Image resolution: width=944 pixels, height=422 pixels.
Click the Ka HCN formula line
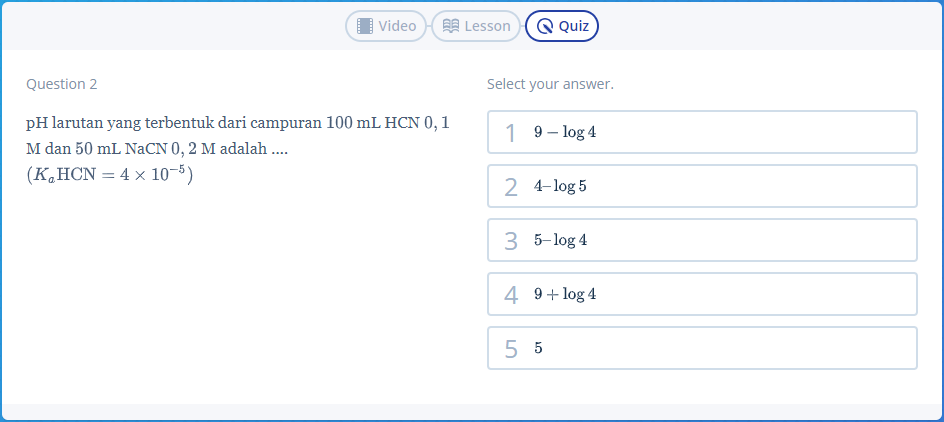click(x=109, y=175)
